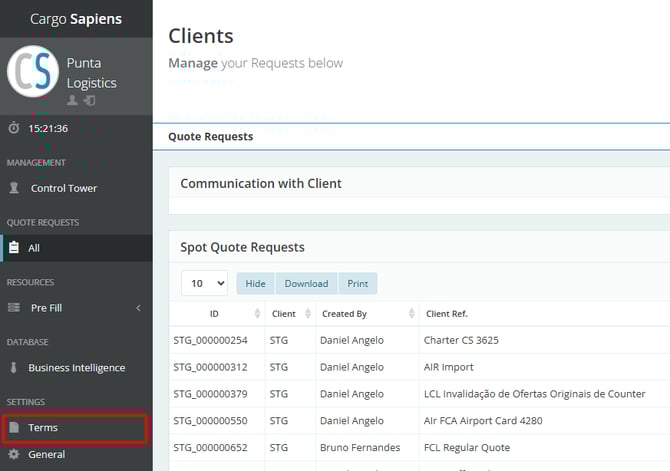Click the clock icon next to 15:21:36
Image resolution: width=670 pixels, height=471 pixels.
click(x=14, y=128)
